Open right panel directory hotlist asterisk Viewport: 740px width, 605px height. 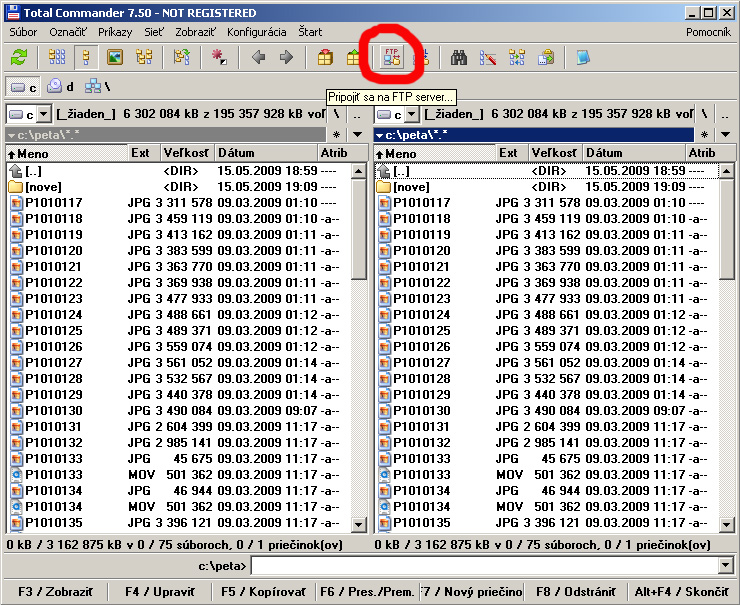point(705,135)
